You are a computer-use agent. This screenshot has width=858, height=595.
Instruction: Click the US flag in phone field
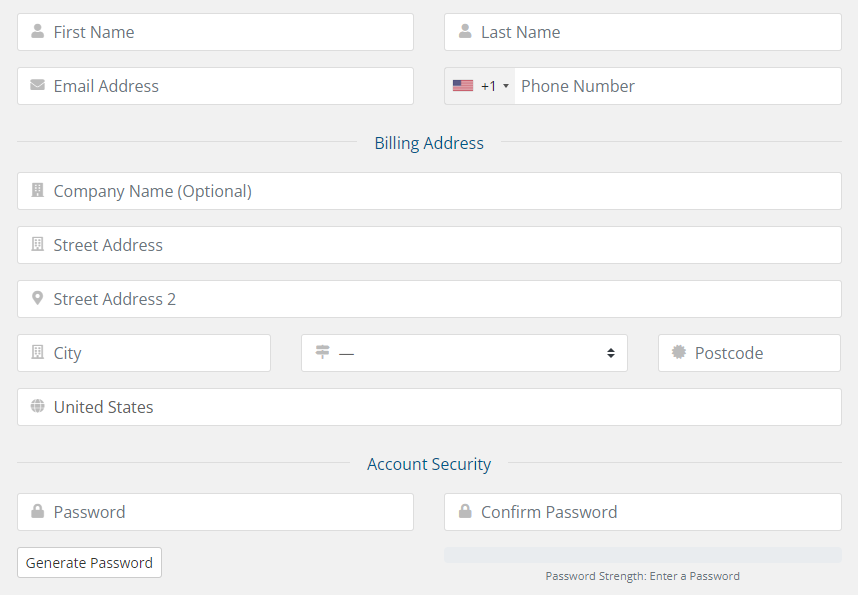(463, 86)
